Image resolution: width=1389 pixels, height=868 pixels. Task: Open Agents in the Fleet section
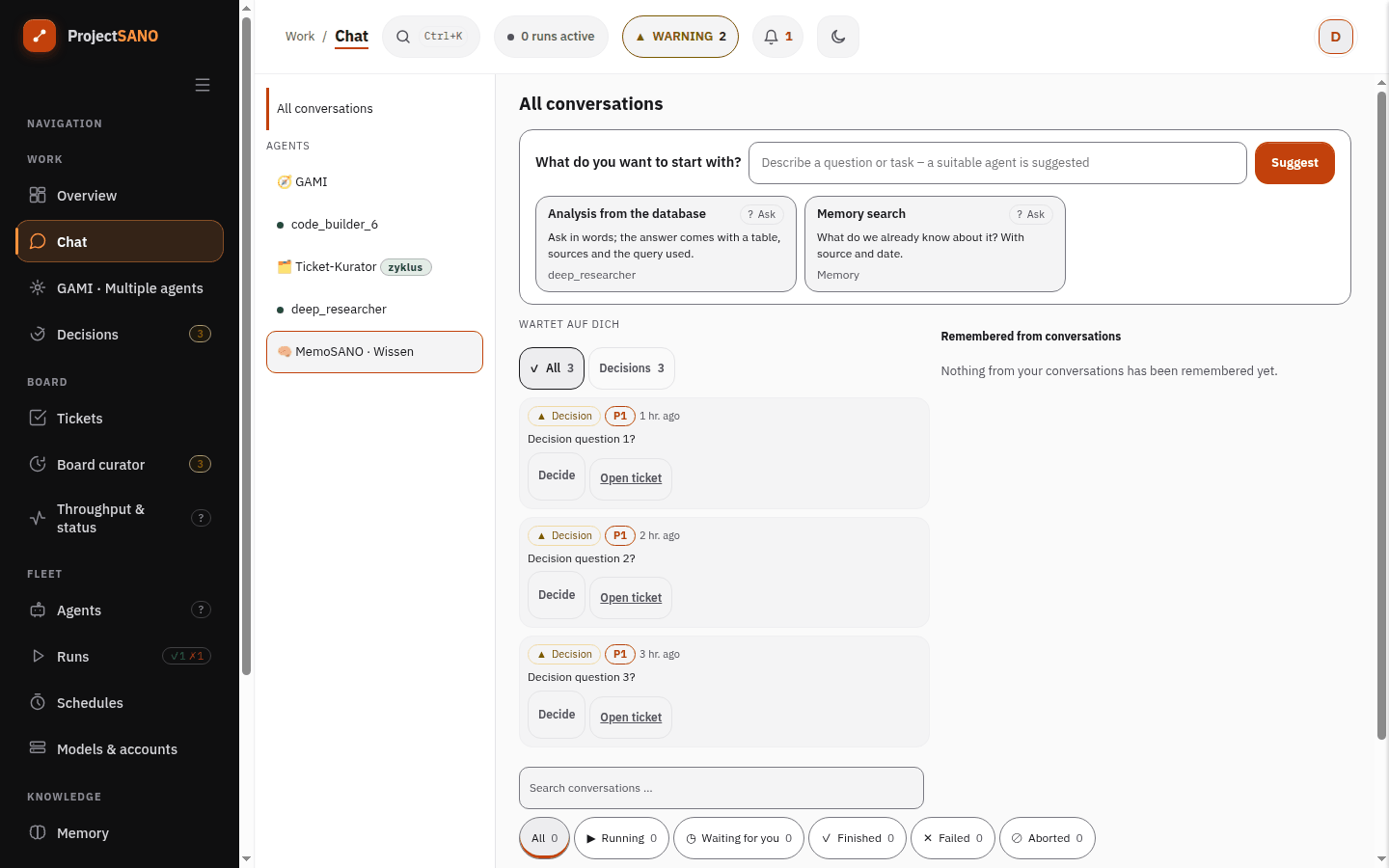coord(120,610)
